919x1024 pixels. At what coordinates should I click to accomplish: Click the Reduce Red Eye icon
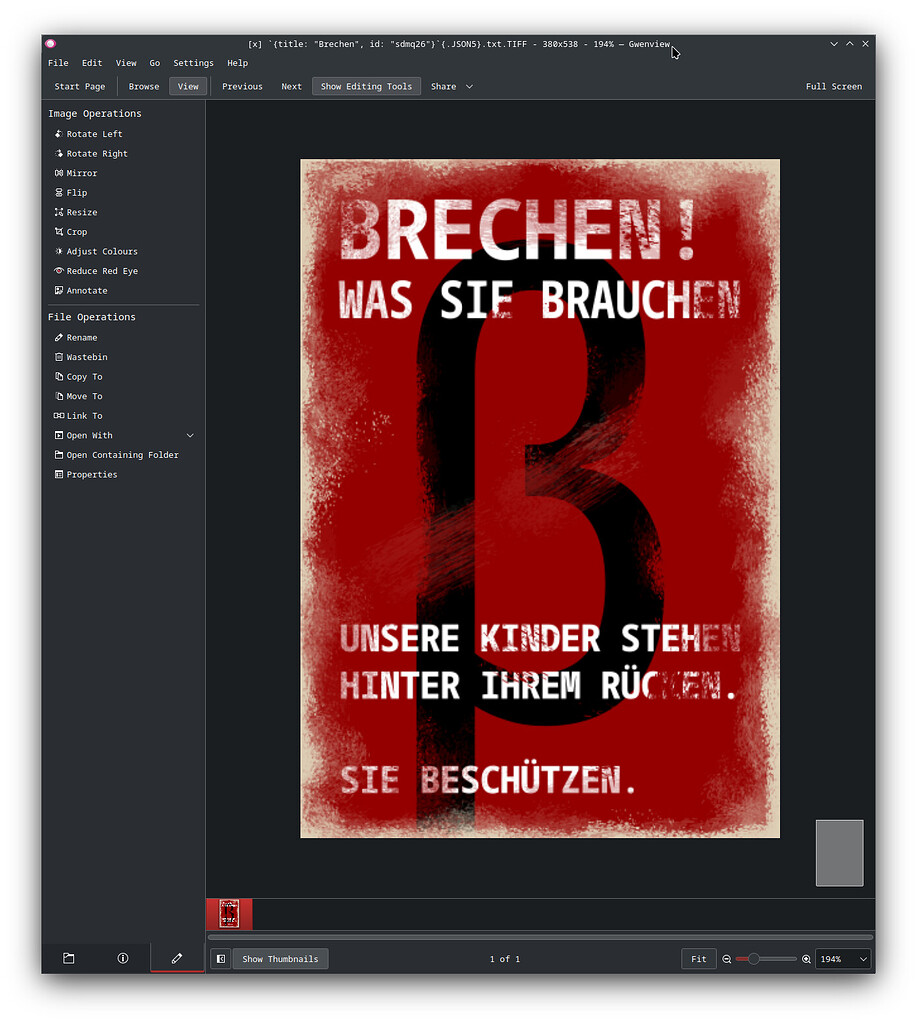pos(59,271)
